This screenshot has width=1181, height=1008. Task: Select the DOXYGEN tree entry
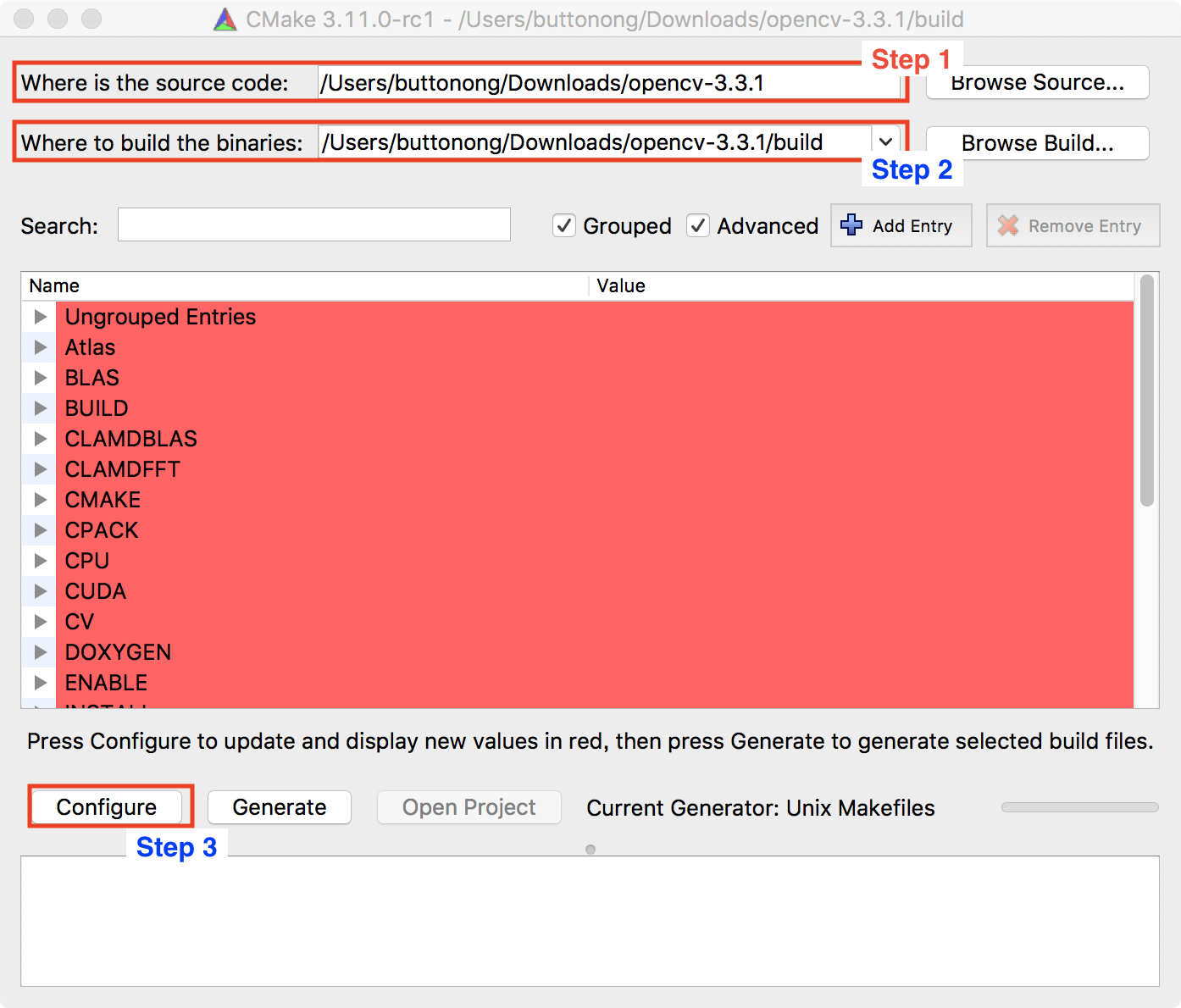tap(119, 652)
